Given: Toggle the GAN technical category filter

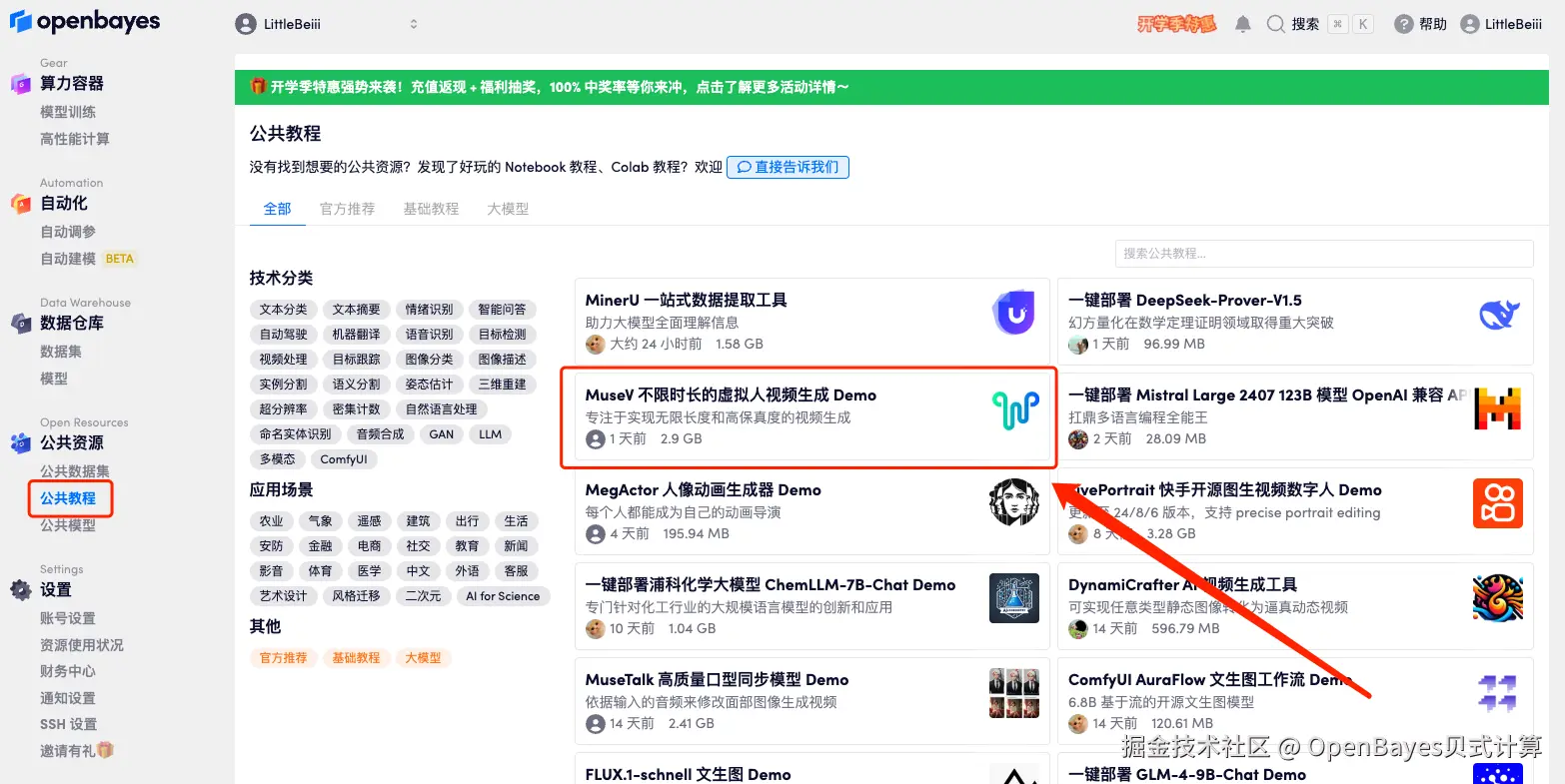Looking at the screenshot, I should point(441,434).
